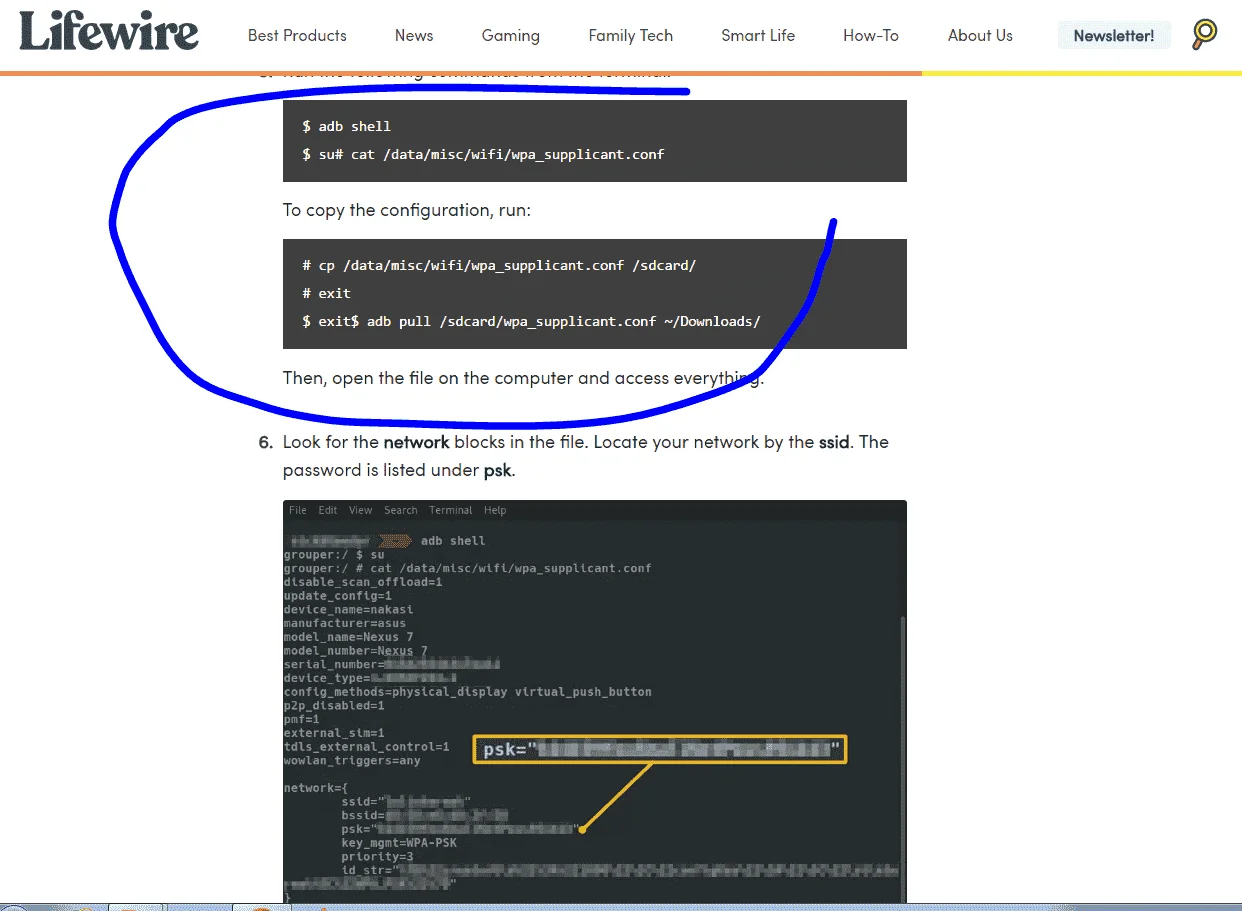Click the bold word 'network' in step 6
Viewport: 1242px width, 911px height.
(x=416, y=442)
